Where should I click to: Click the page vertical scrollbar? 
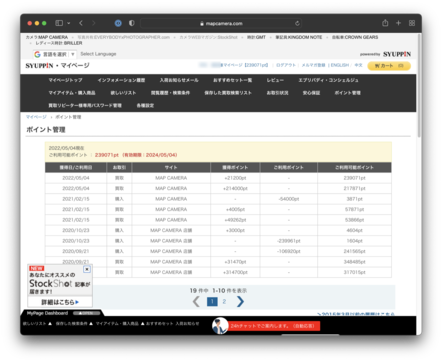click(419, 85)
